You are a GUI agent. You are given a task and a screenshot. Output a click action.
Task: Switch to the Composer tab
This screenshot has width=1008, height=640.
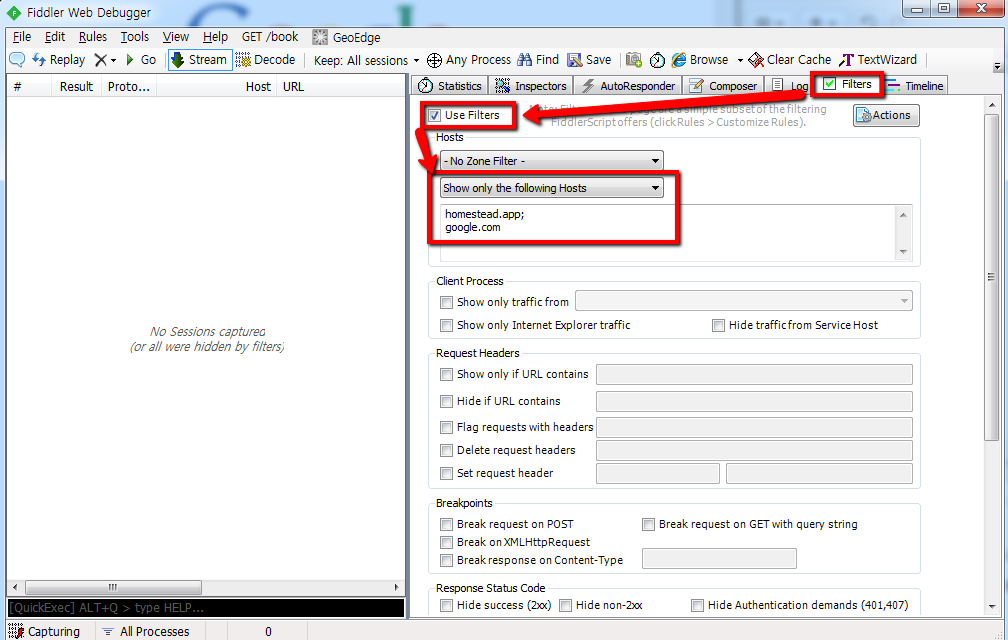tap(723, 85)
